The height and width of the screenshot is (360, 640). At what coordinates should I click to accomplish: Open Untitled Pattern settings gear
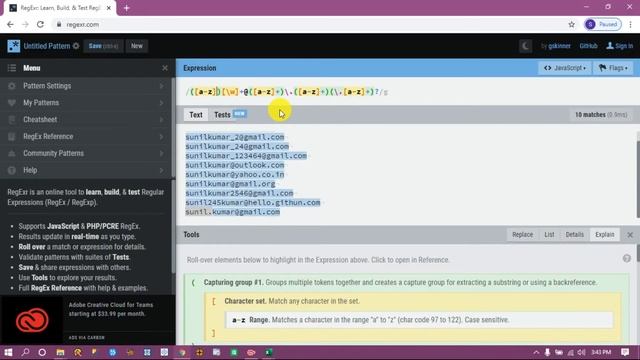pyautogui.click(x=76, y=46)
